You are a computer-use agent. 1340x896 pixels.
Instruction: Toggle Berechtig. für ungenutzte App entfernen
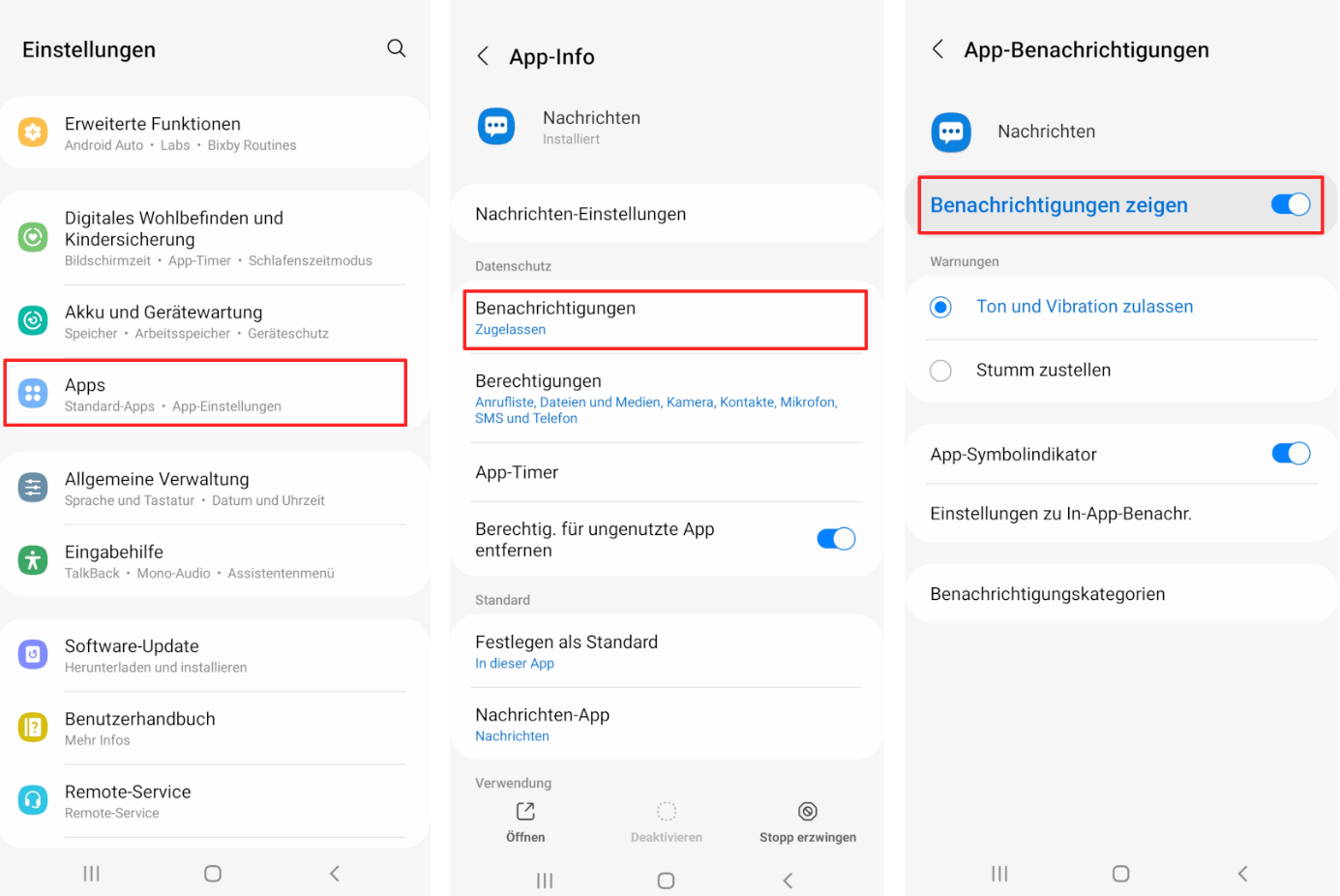point(836,539)
